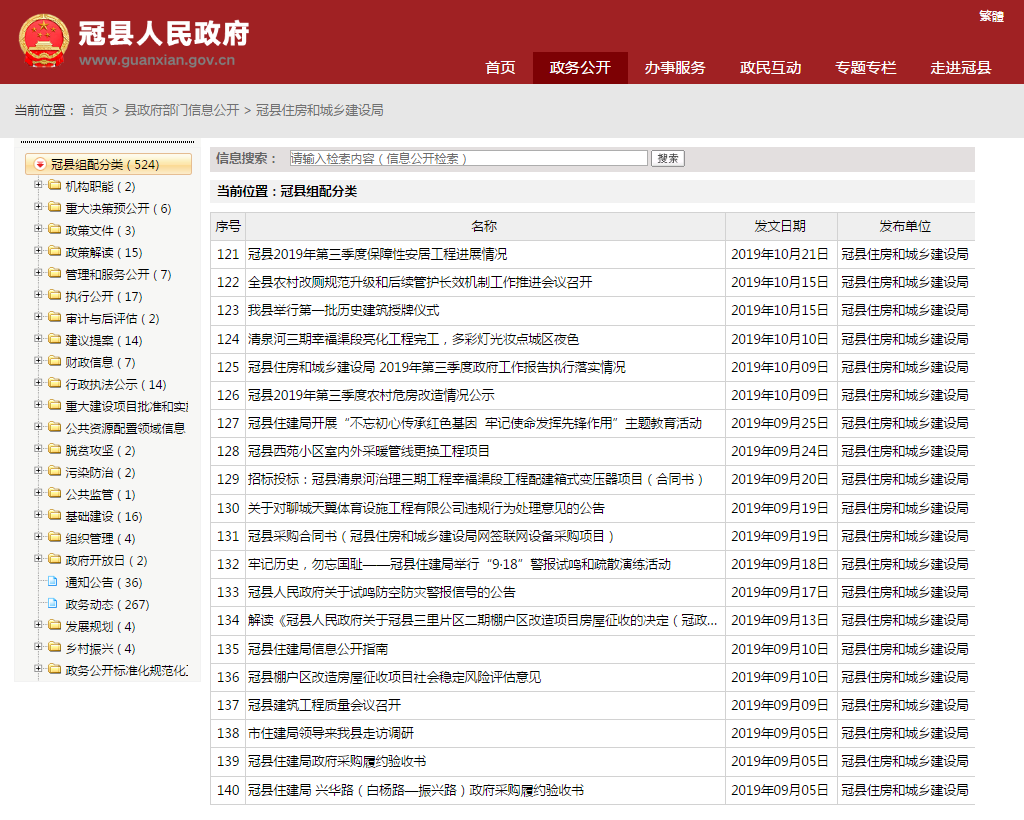This screenshot has width=1024, height=820.
Task: Click folder icon beside 执行公开
Action: (x=55, y=296)
